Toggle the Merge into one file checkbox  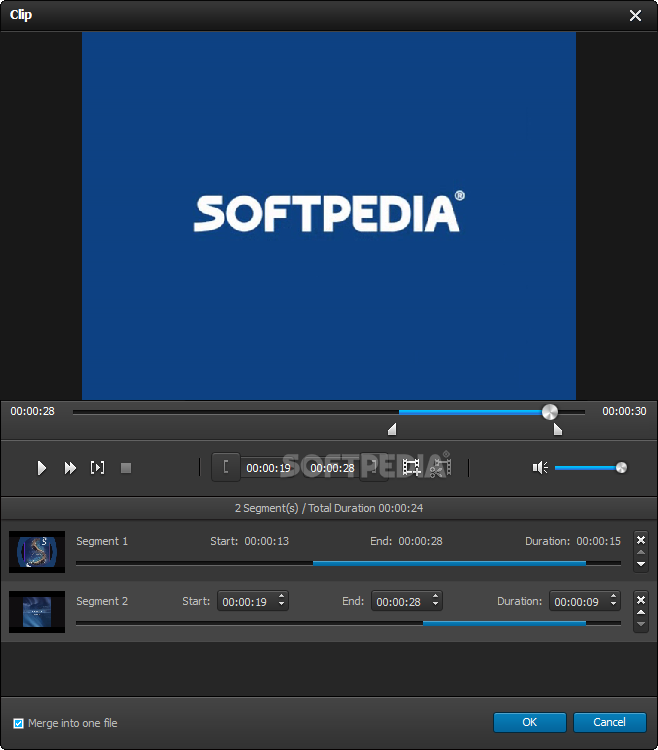[18, 723]
